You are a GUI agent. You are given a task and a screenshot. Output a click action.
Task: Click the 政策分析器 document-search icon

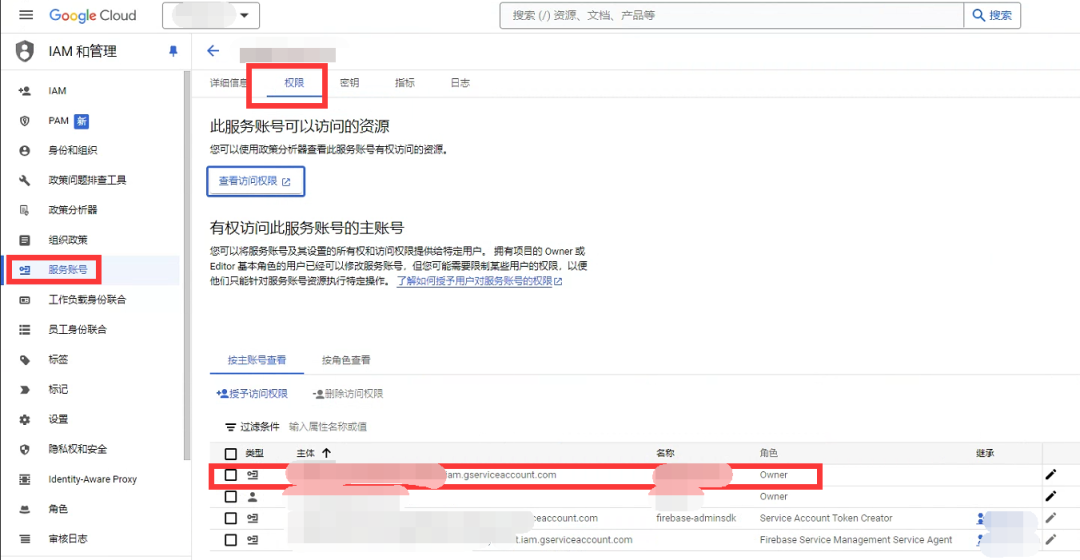pyautogui.click(x=25, y=210)
